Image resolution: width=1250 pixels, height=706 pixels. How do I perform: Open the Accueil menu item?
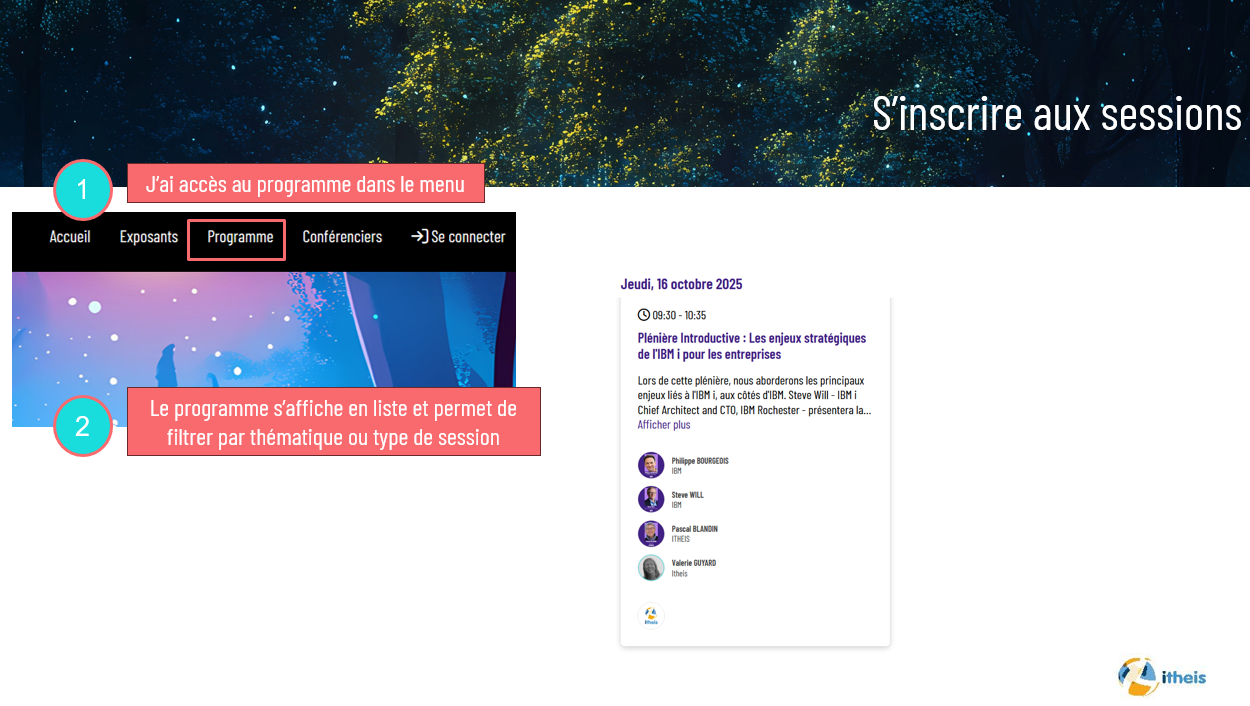(x=70, y=237)
